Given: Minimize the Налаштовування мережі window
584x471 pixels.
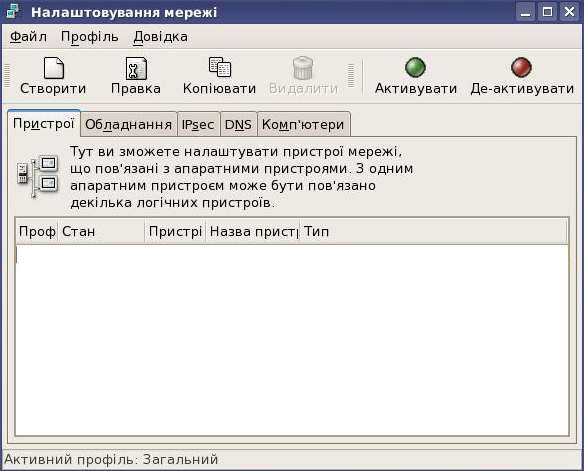Looking at the screenshot, I should click(526, 12).
